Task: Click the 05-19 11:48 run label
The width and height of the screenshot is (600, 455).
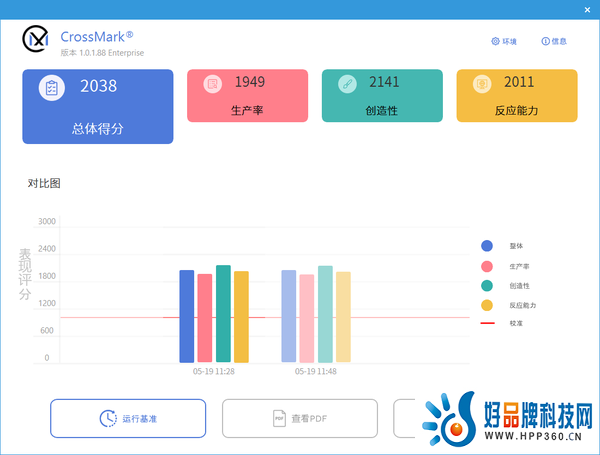Action: pyautogui.click(x=316, y=371)
